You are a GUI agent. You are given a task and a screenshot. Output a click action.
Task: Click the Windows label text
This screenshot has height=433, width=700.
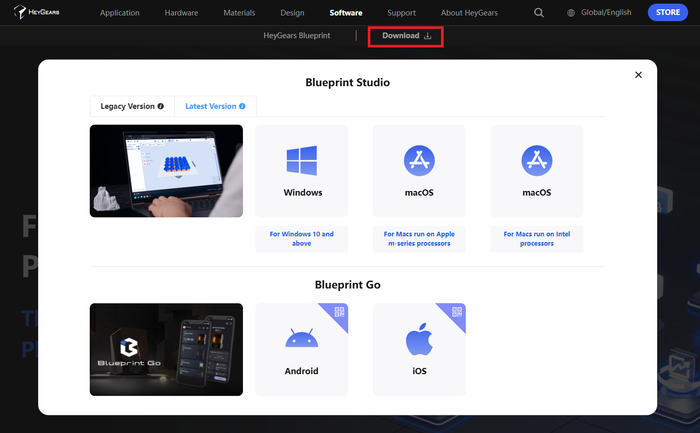[x=303, y=192]
